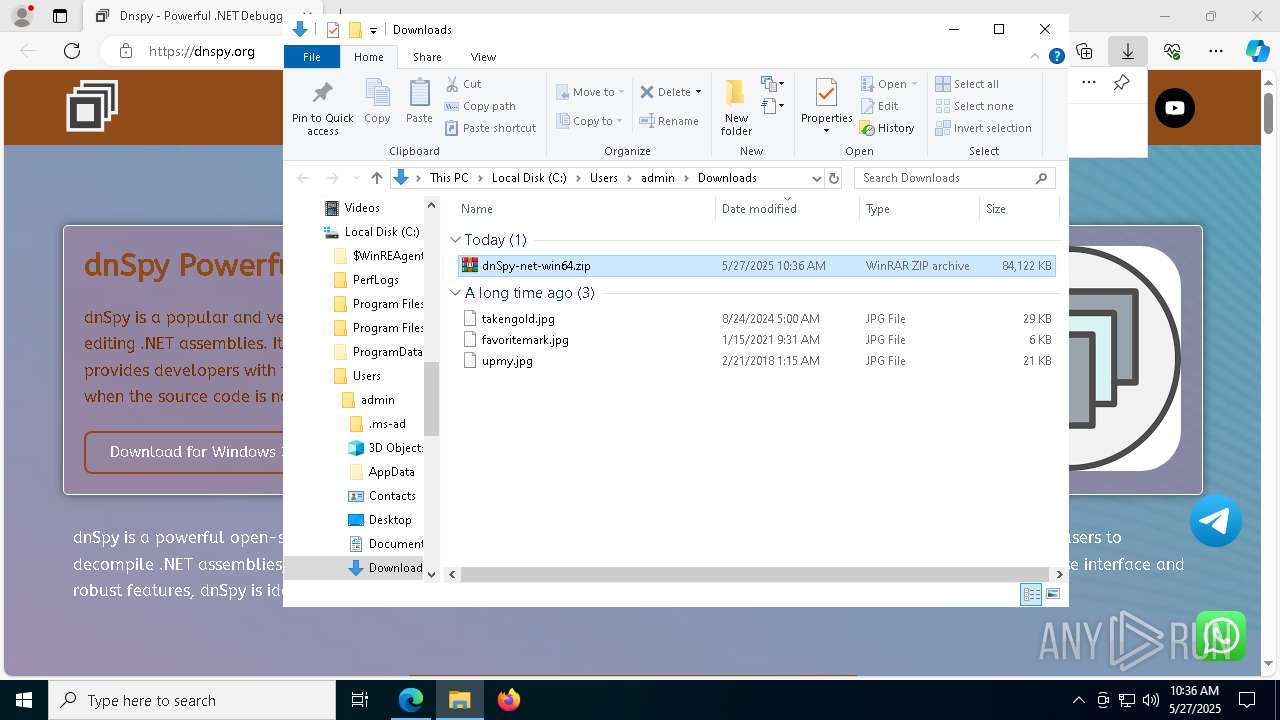Open Microsoft Edge taskbar icon
Image resolution: width=1280 pixels, height=720 pixels.
pos(411,700)
